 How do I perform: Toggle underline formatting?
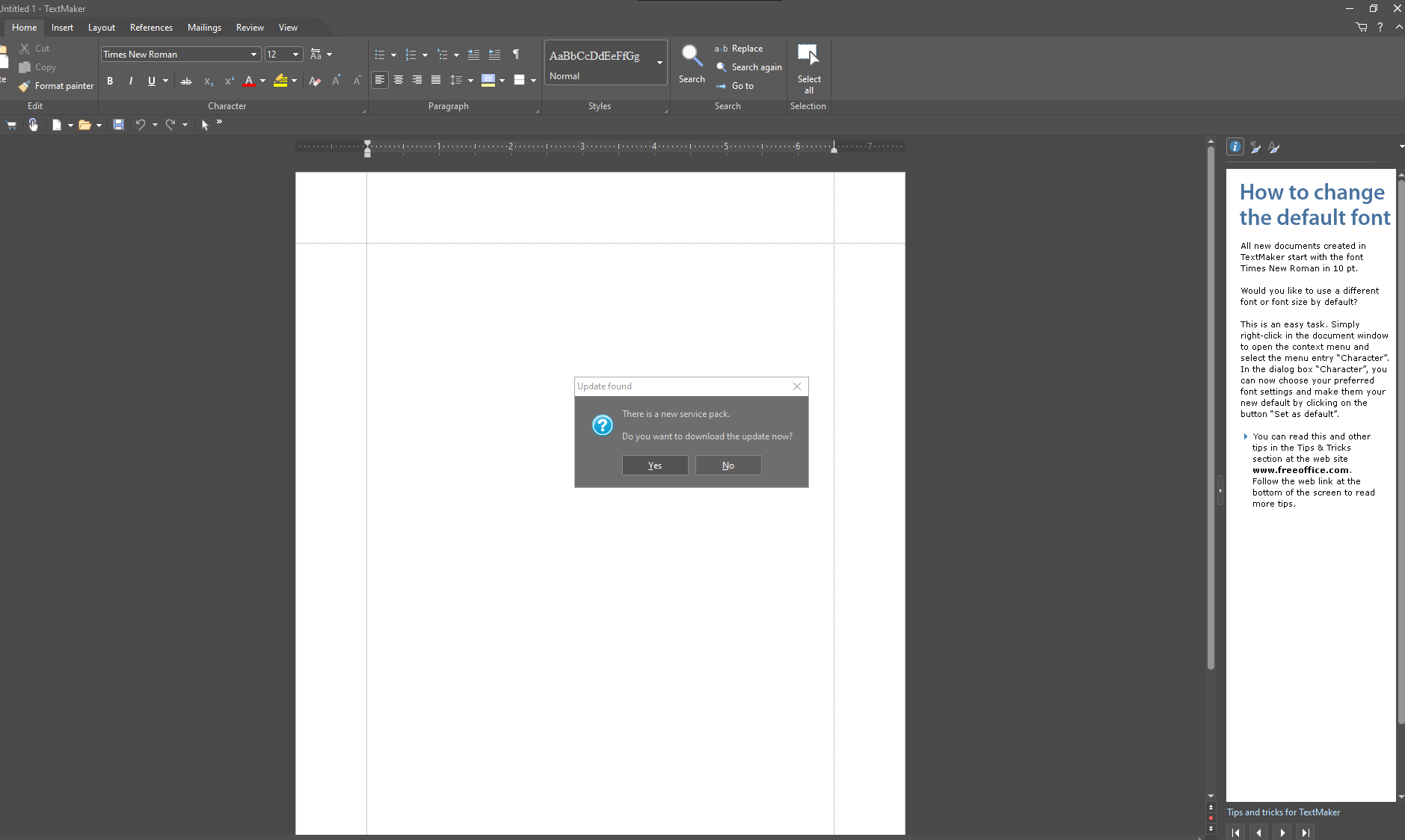[152, 81]
